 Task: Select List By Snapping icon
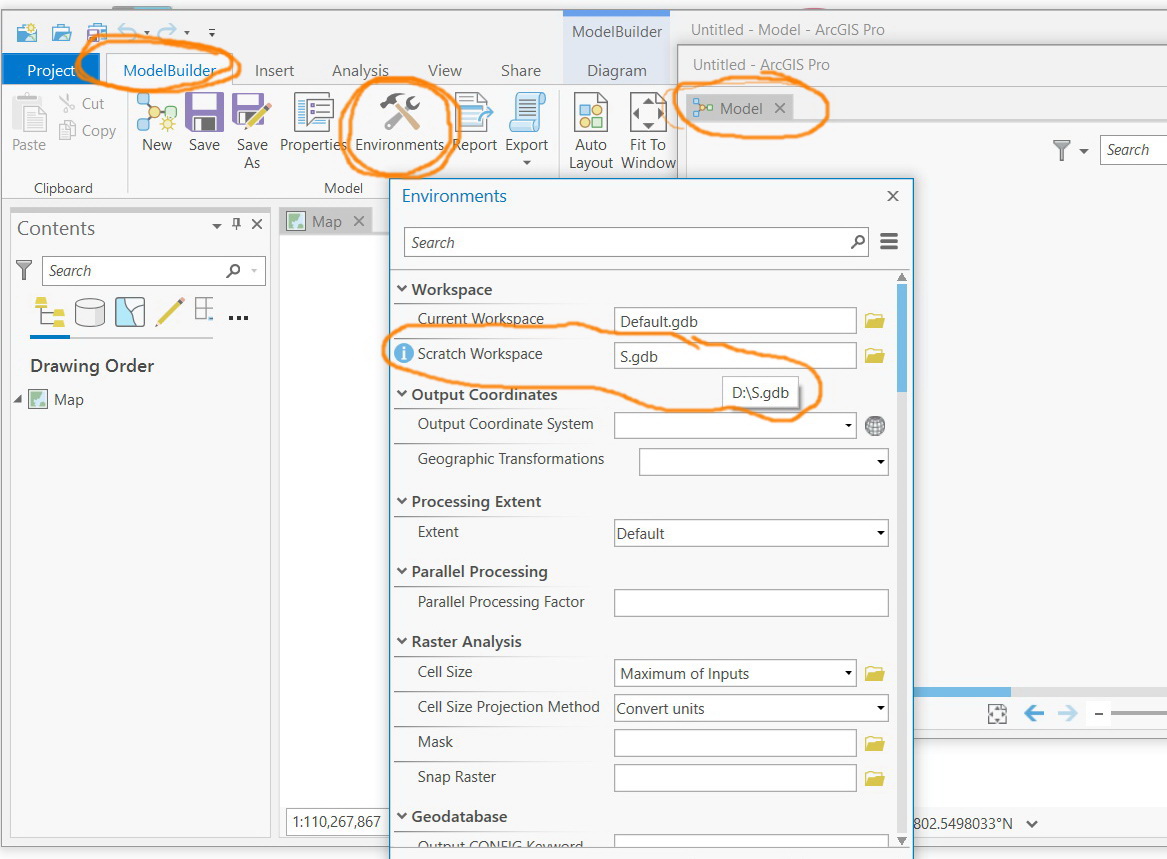tap(204, 309)
